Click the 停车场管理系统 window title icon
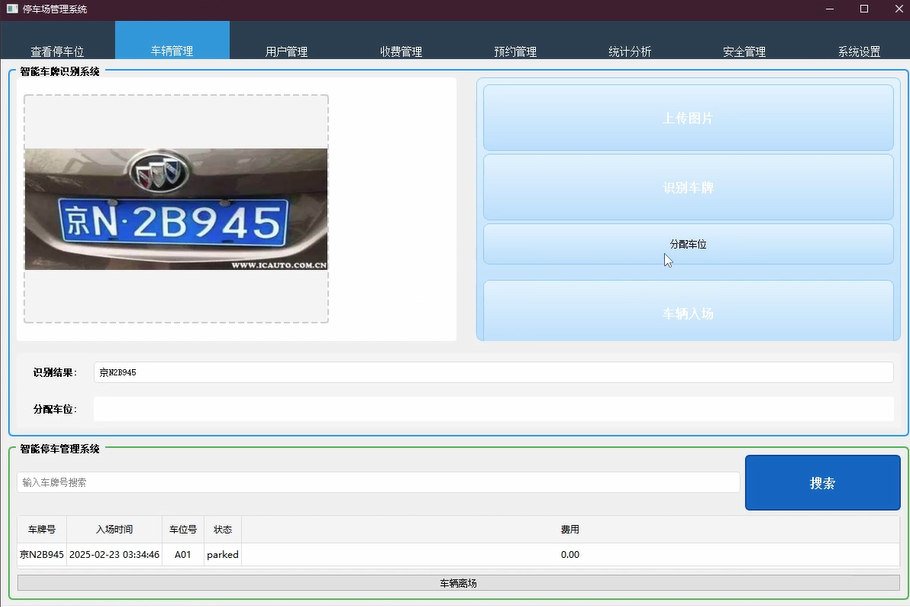 [12, 9]
